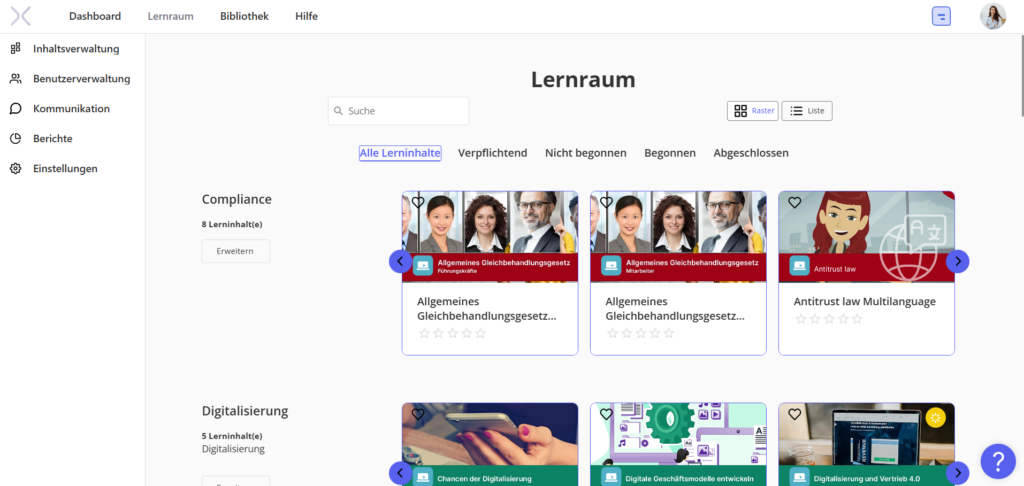This screenshot has width=1024, height=486.
Task: Switch to Liste view
Action: click(x=807, y=111)
